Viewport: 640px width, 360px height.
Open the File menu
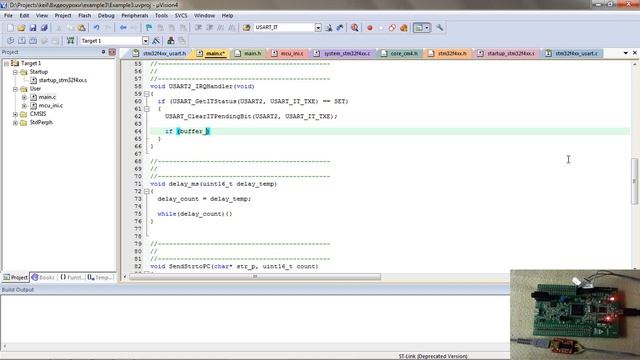(x=8, y=16)
